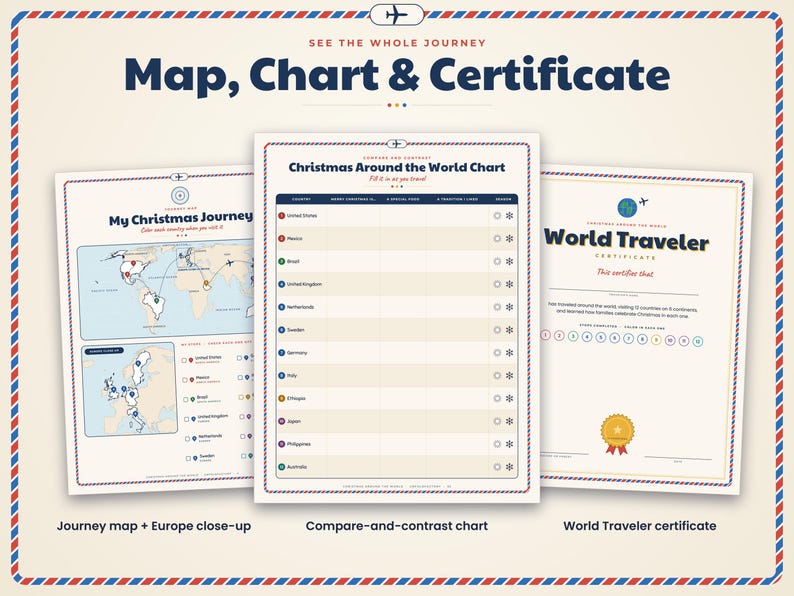The width and height of the screenshot is (794, 596).
Task: Click the snowflake icon in United States row
Action: pyautogui.click(x=509, y=216)
